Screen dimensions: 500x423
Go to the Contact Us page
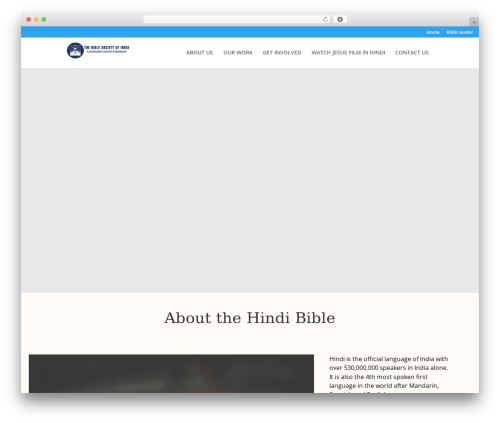point(412,53)
